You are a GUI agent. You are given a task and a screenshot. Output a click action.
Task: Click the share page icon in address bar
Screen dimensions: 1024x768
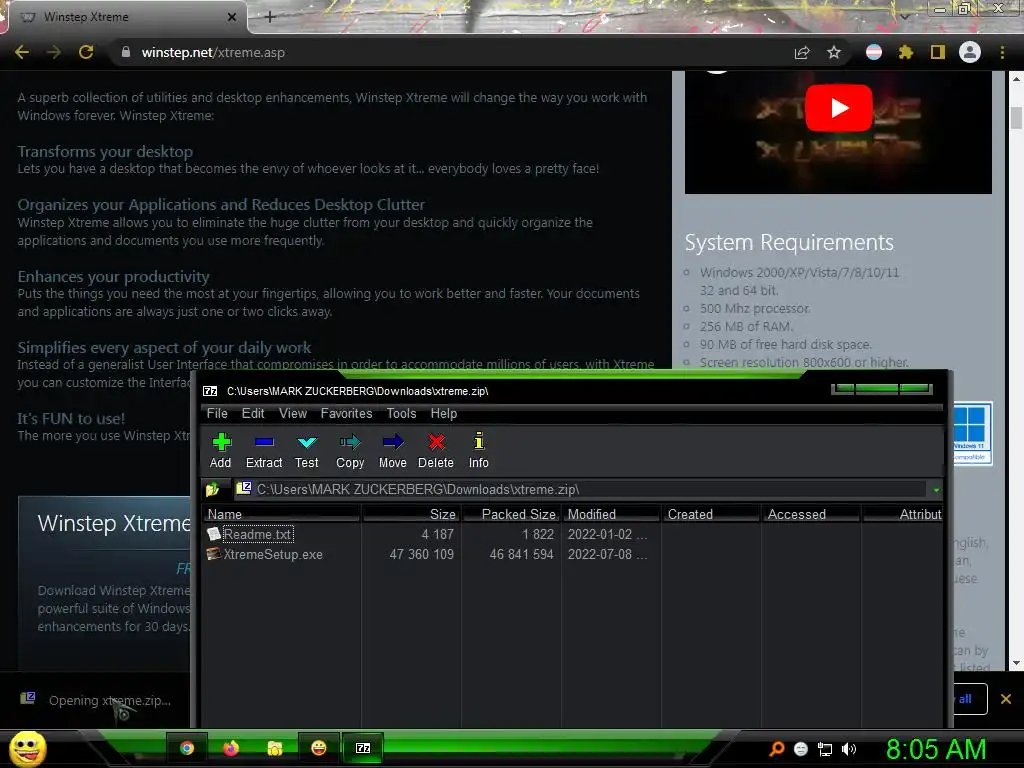click(802, 52)
